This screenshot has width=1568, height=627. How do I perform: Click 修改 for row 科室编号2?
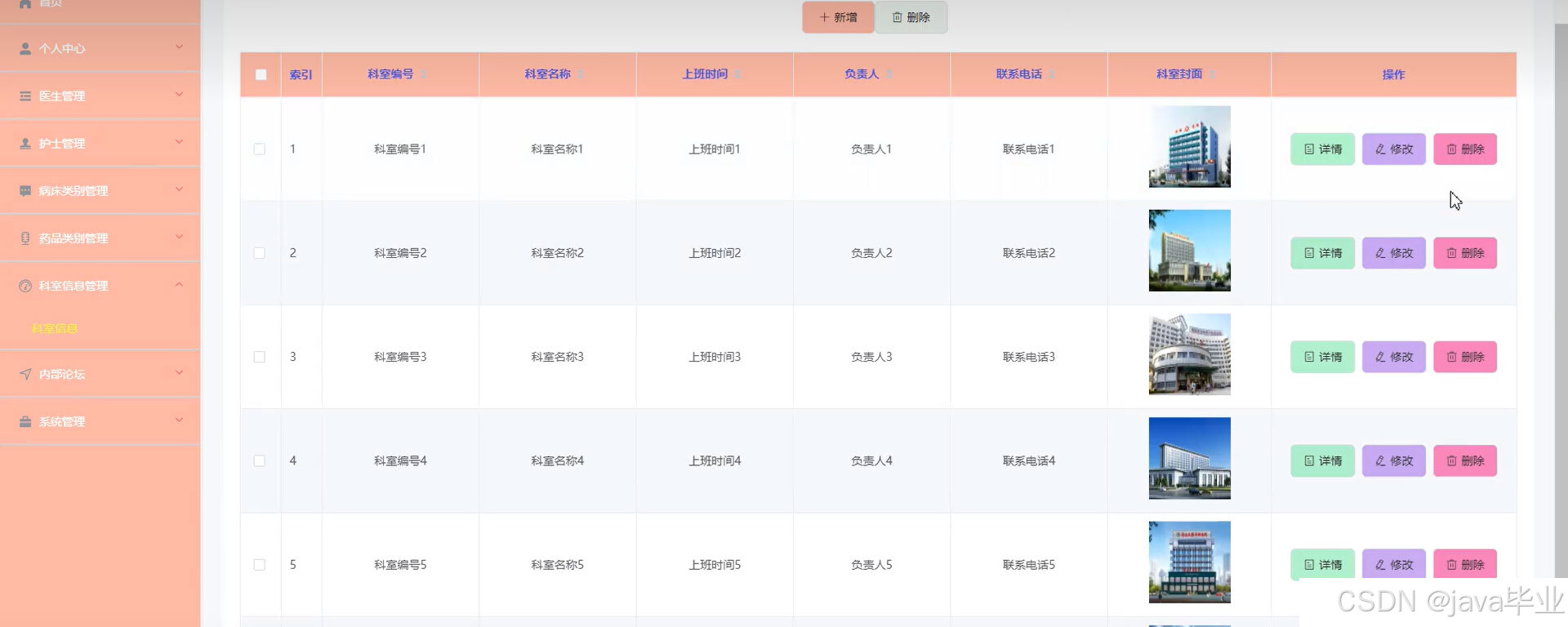point(1393,253)
